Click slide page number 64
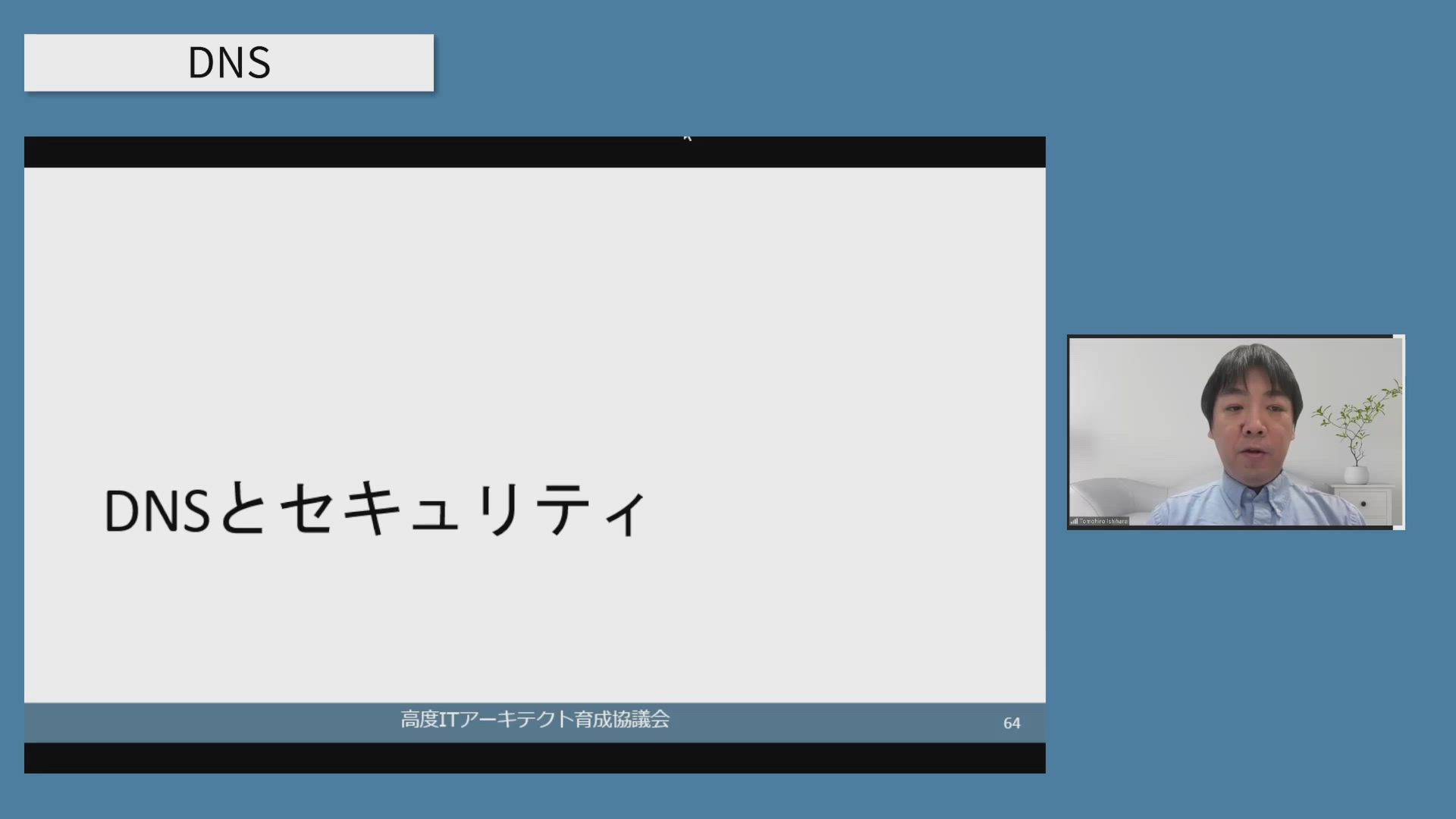This screenshot has height=819, width=1456. coord(1012,723)
